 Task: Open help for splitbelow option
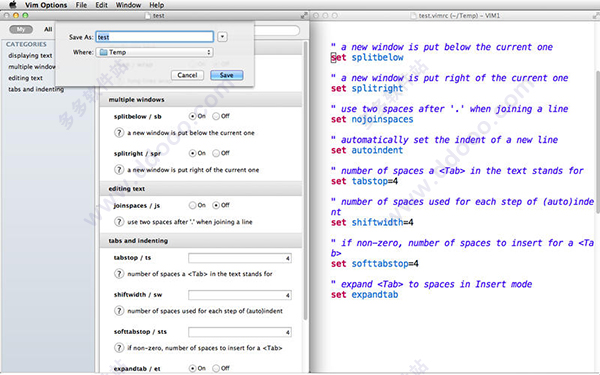pyautogui.click(x=119, y=133)
